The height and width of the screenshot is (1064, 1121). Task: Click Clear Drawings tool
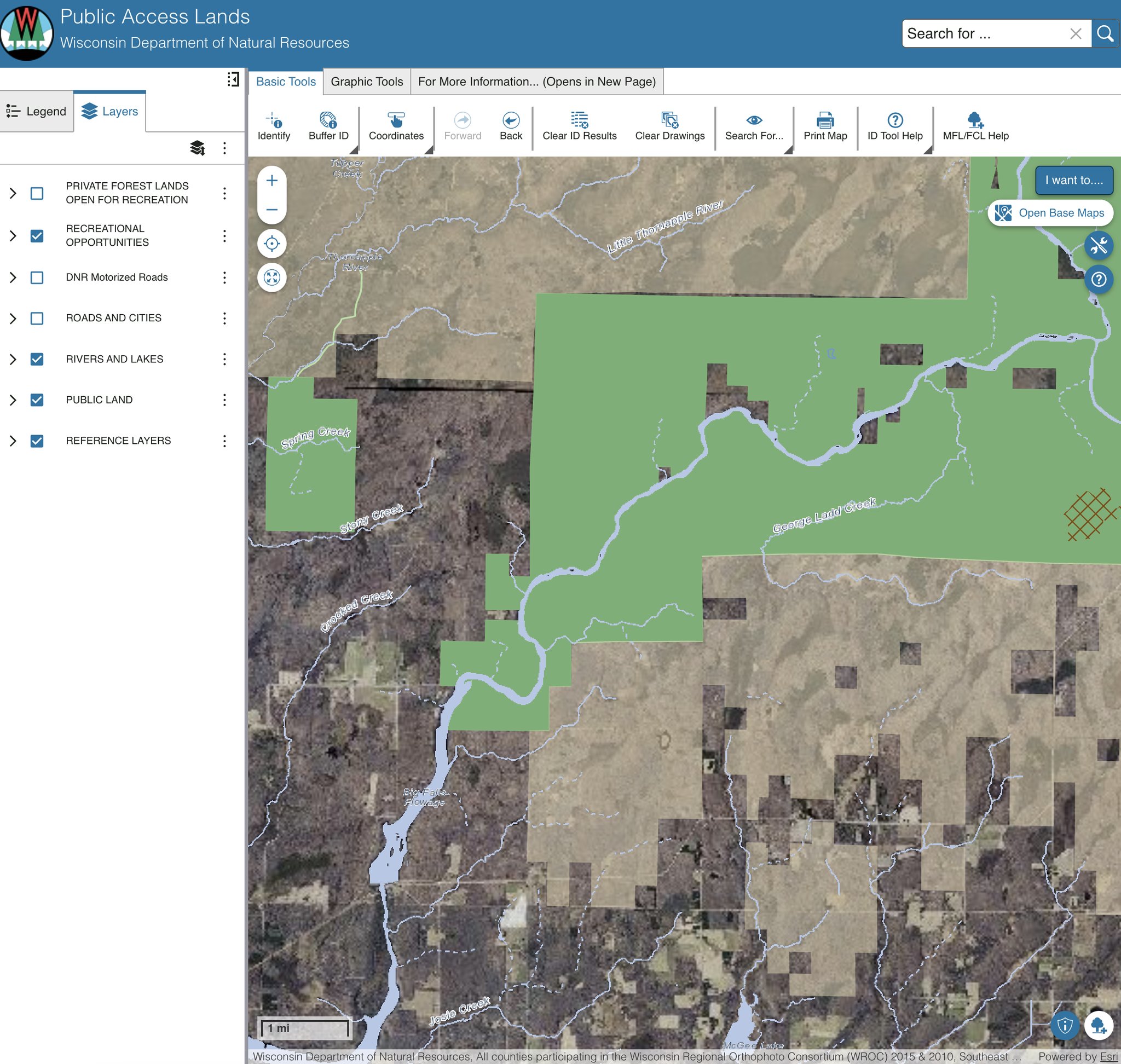point(669,126)
